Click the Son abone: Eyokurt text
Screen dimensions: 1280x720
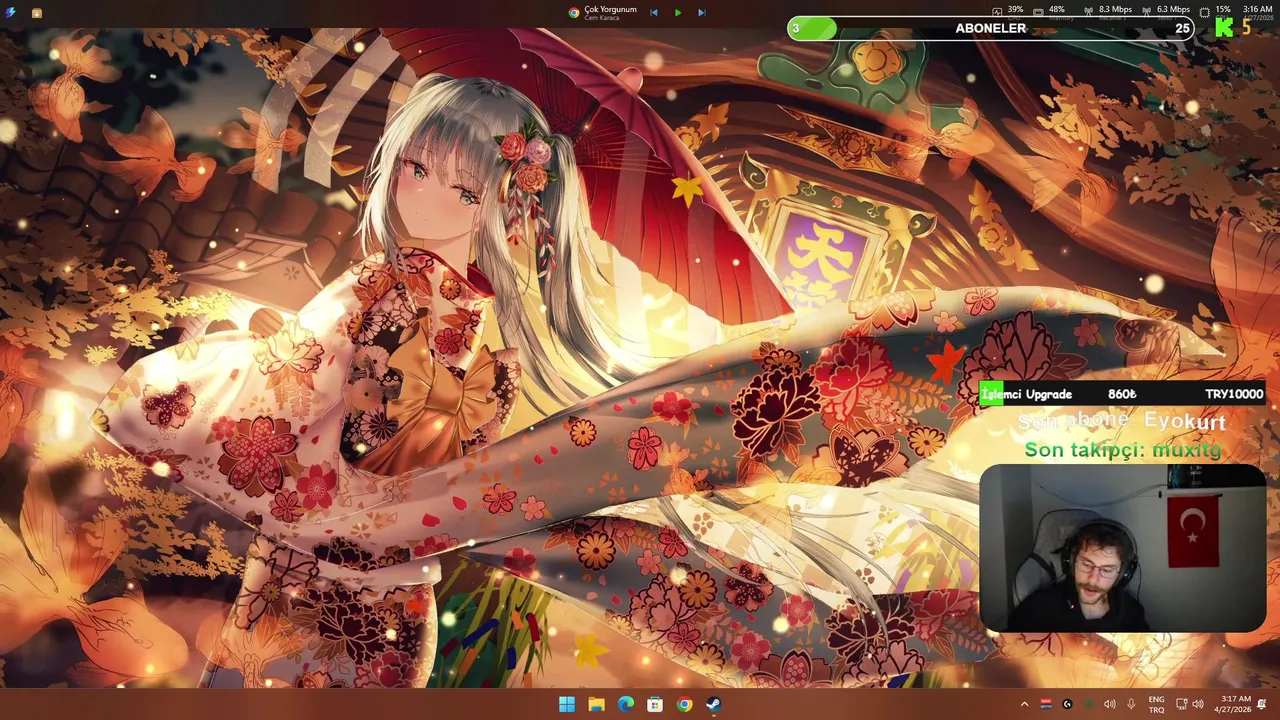(1121, 421)
